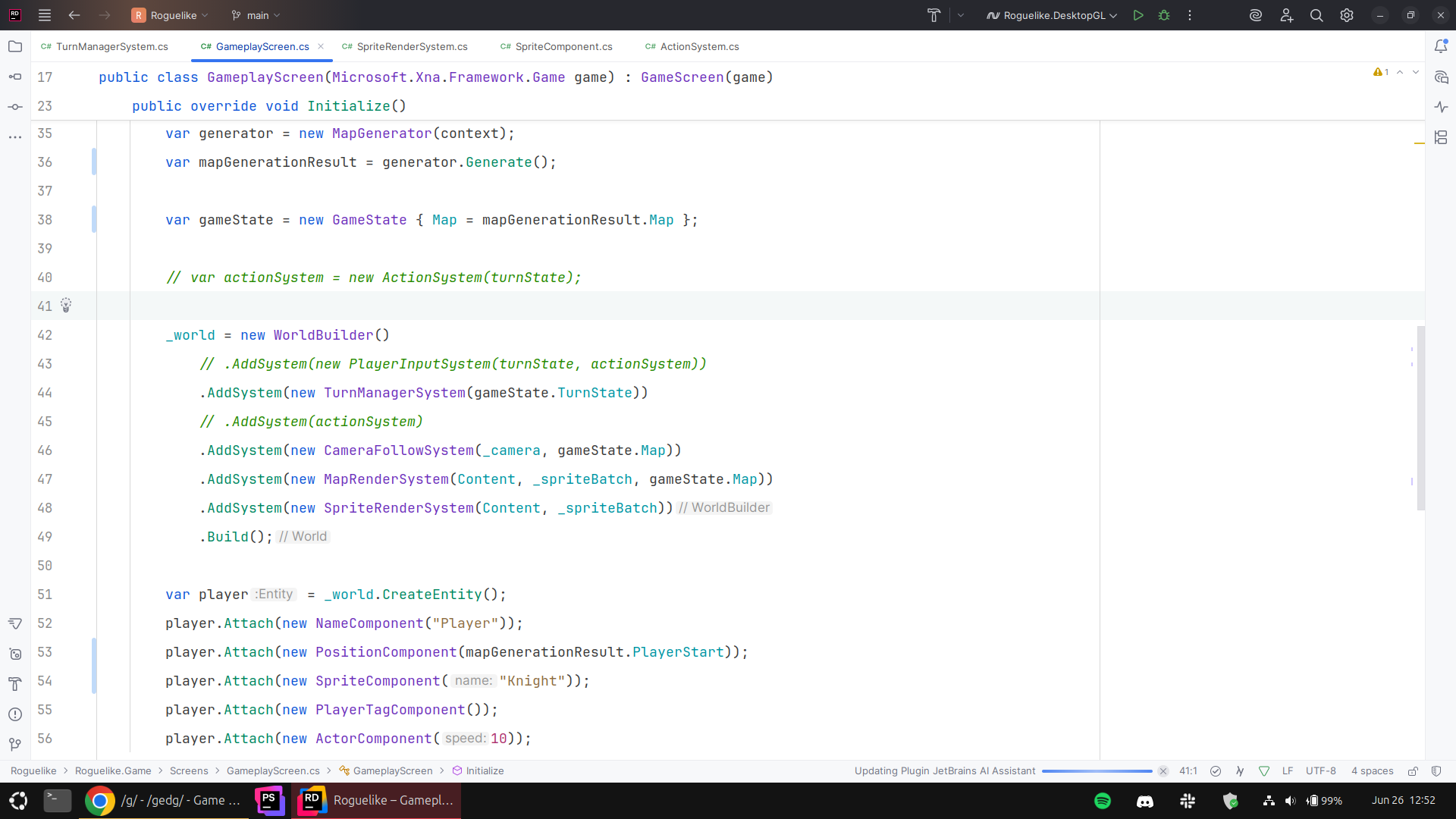Open Code With Me add-user icon
This screenshot has width=1456, height=819.
[x=1287, y=15]
